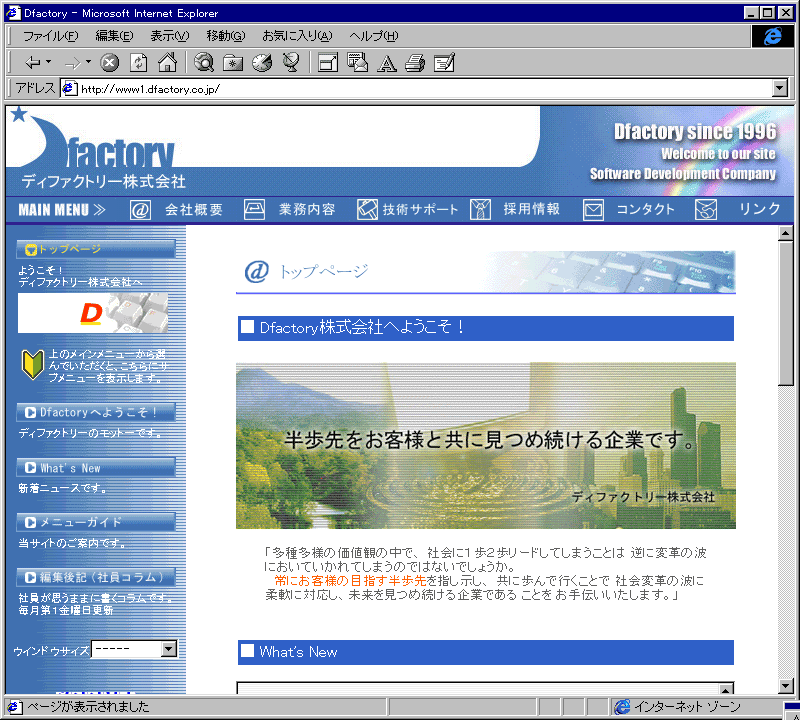Click the インターネット ゾーン status indicator
The height and width of the screenshot is (720, 800).
[678, 707]
